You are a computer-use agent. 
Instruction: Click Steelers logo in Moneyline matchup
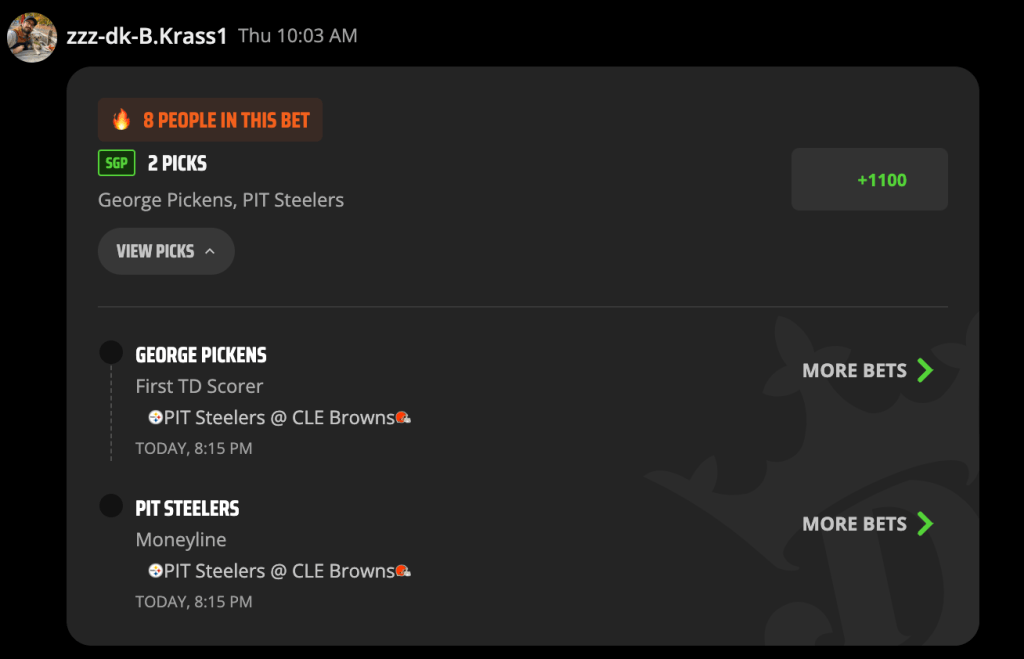point(155,571)
